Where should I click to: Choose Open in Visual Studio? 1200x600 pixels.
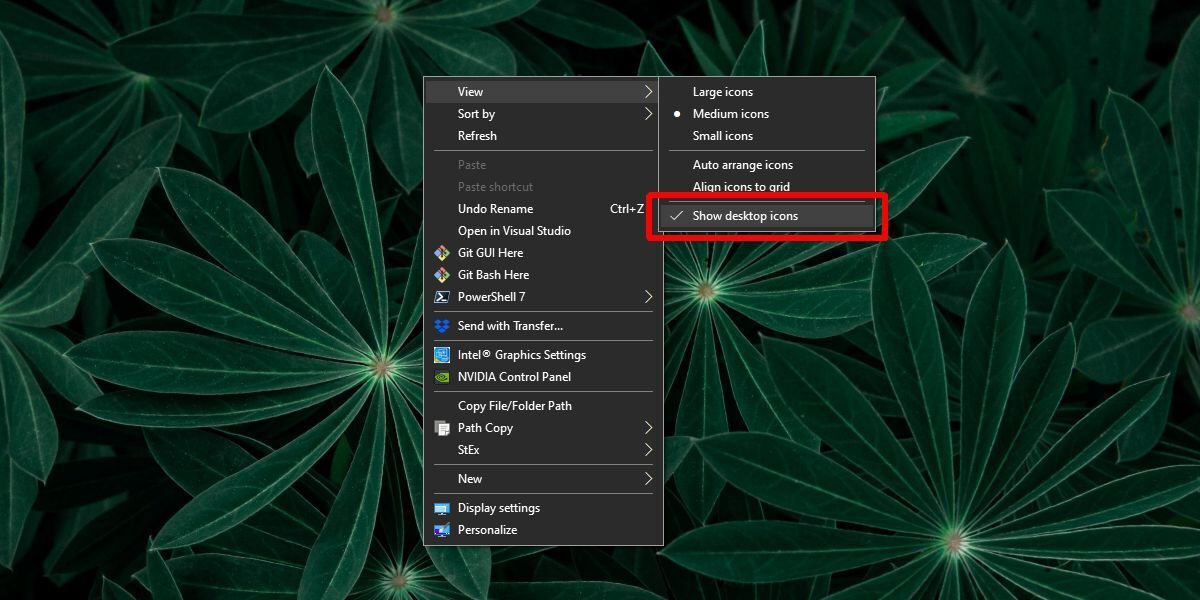point(514,231)
